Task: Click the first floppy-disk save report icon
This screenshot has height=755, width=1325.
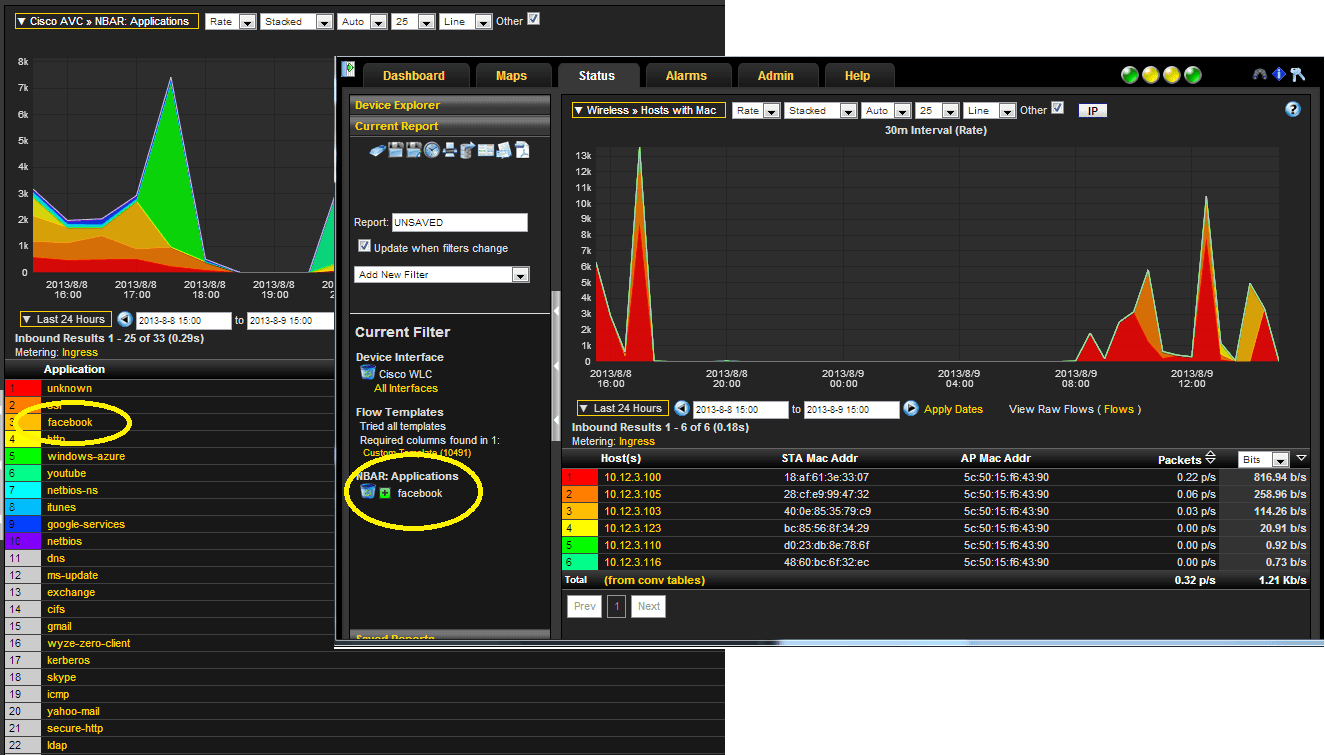Action: coord(395,150)
